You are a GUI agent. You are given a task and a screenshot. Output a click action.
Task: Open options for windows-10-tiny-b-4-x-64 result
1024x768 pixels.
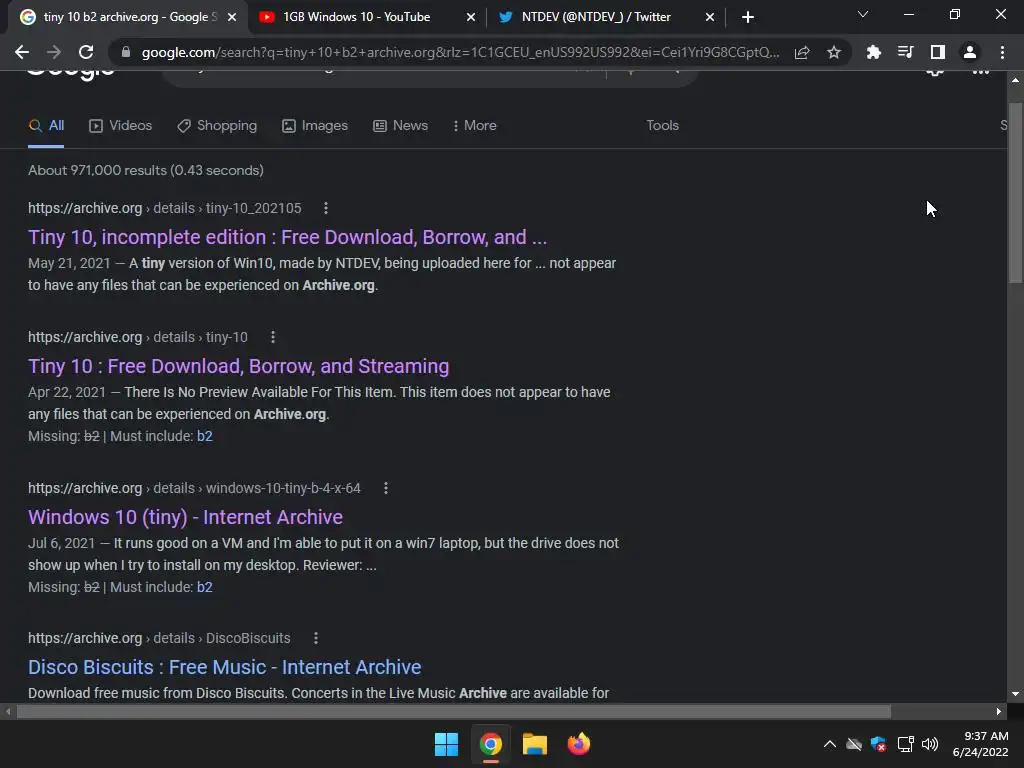[x=386, y=488]
